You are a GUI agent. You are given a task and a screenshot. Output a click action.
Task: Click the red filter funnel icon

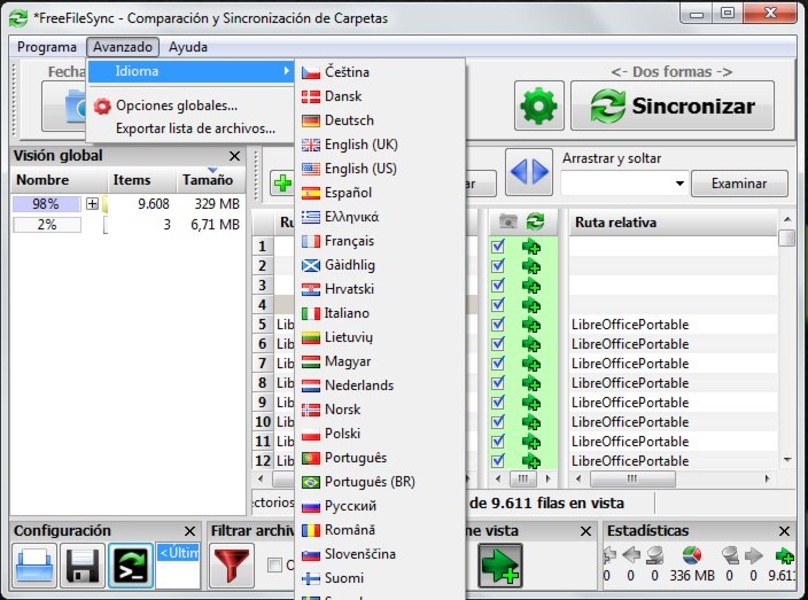click(232, 565)
